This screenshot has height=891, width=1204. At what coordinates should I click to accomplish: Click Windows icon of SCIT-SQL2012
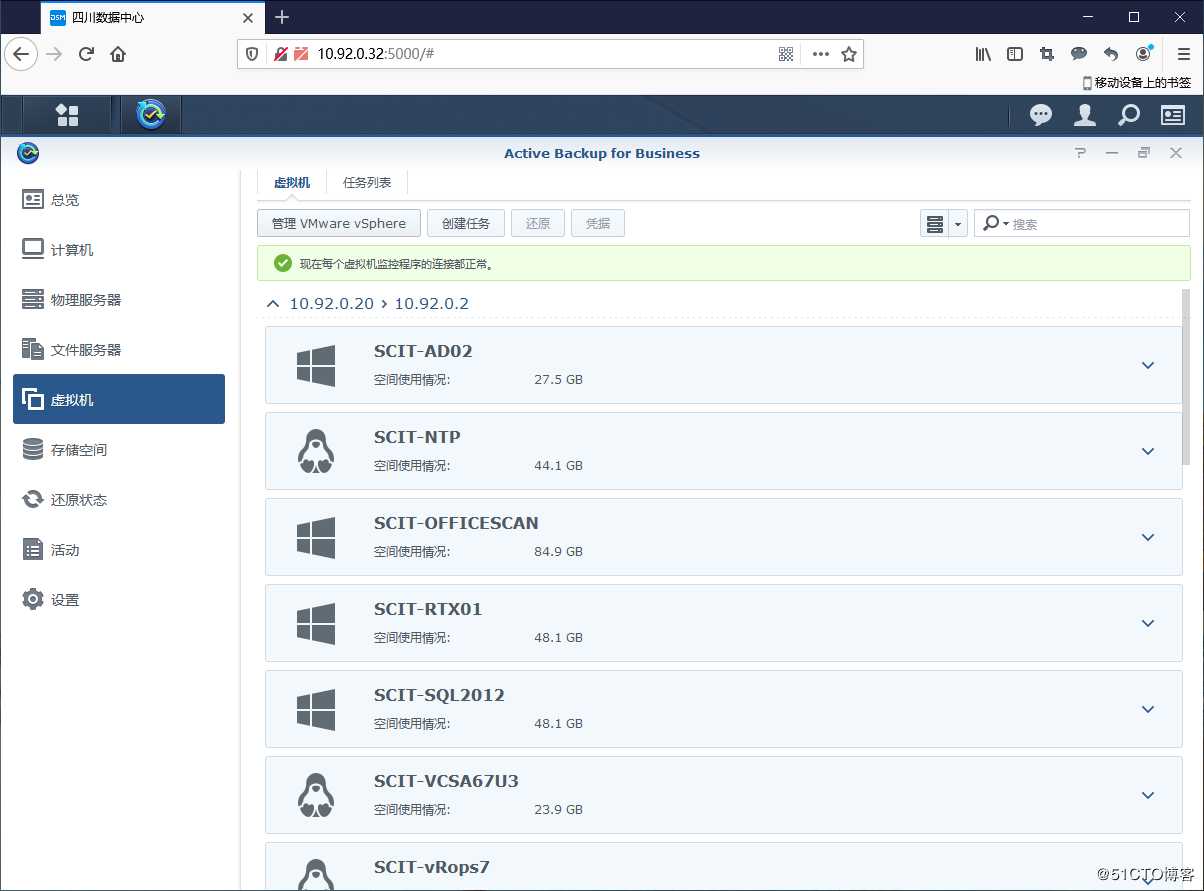click(316, 710)
